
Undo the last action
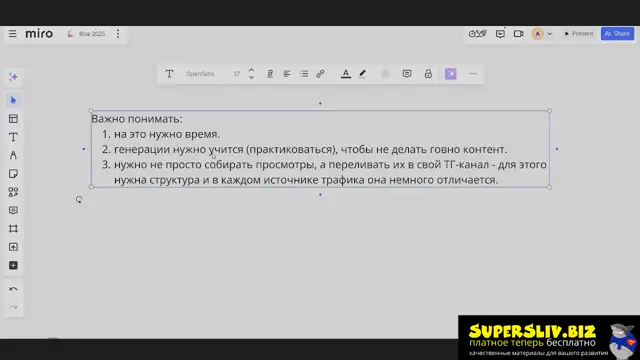13,289
